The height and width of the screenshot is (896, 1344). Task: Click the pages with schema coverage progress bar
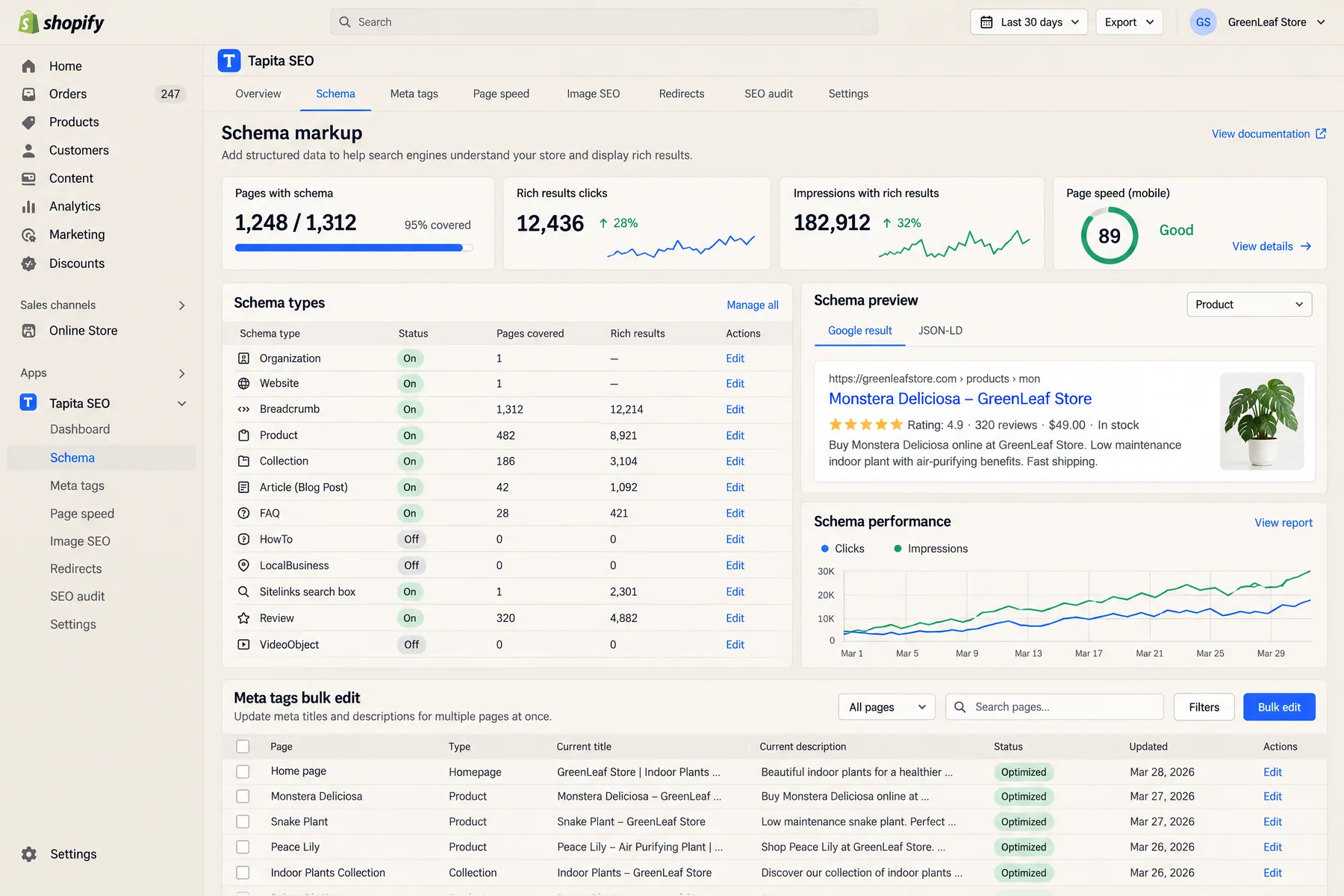point(354,248)
